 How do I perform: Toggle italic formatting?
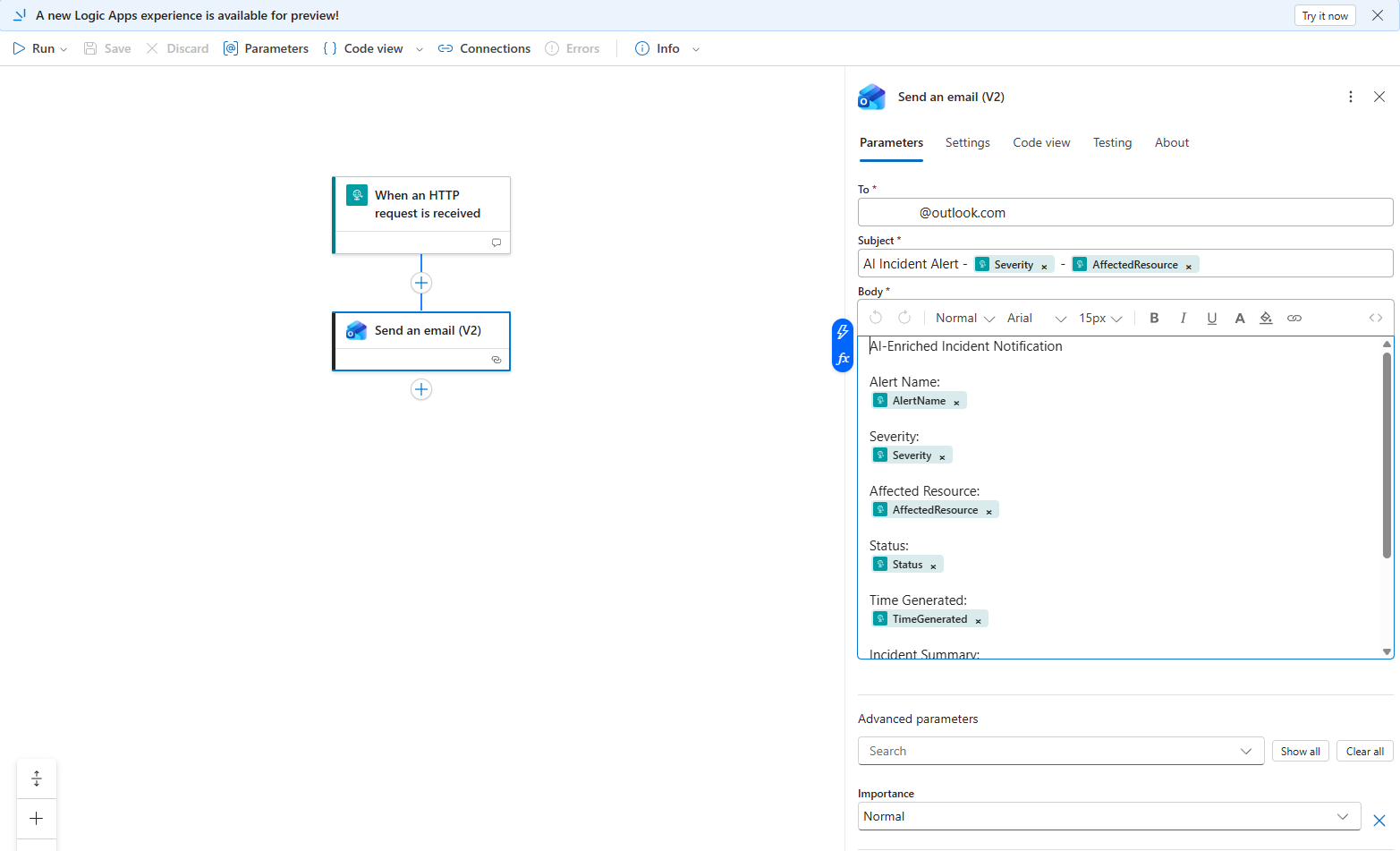(1183, 318)
